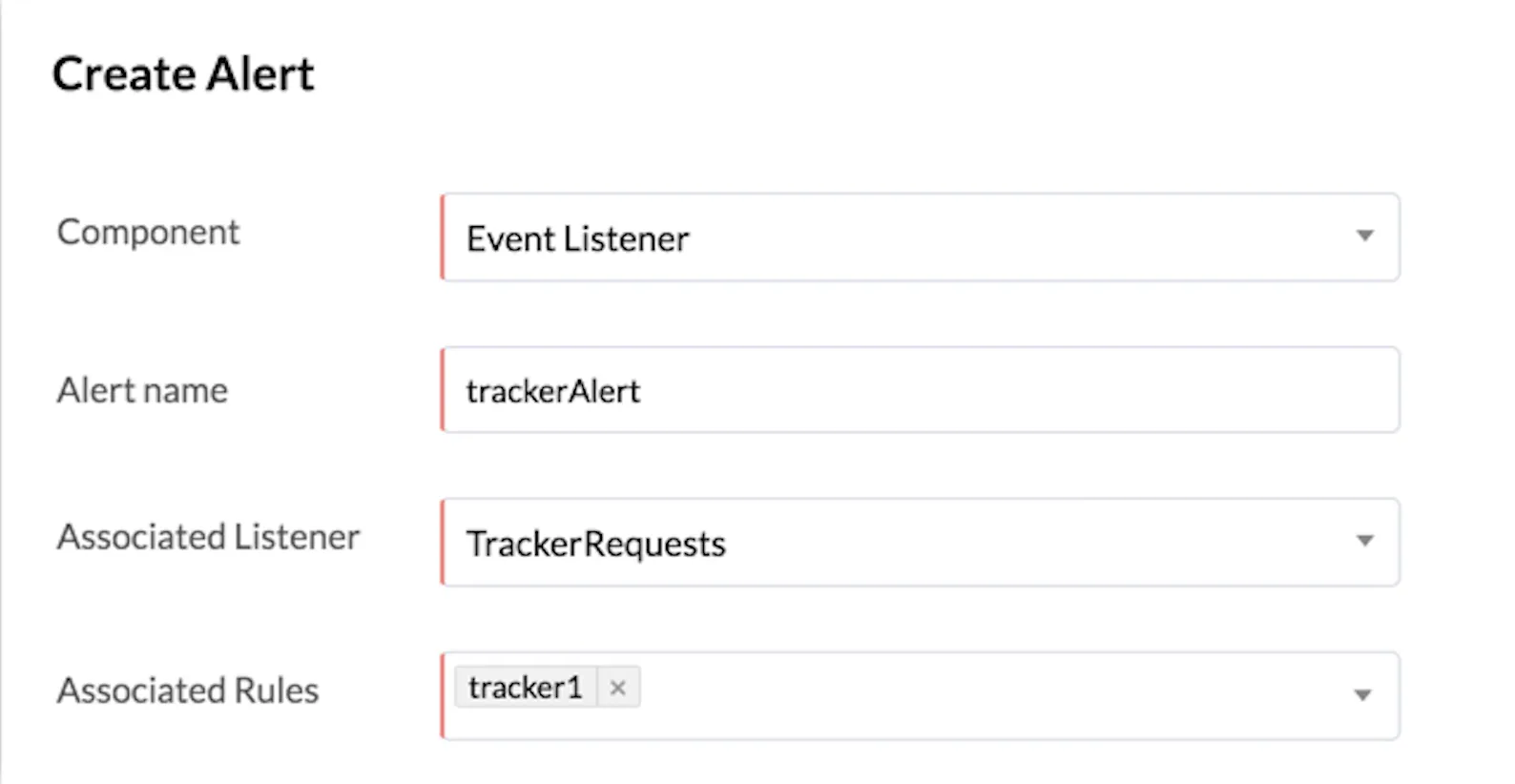This screenshot has width=1515, height=784.
Task: Click red required marker on Component field
Action: (x=442, y=237)
